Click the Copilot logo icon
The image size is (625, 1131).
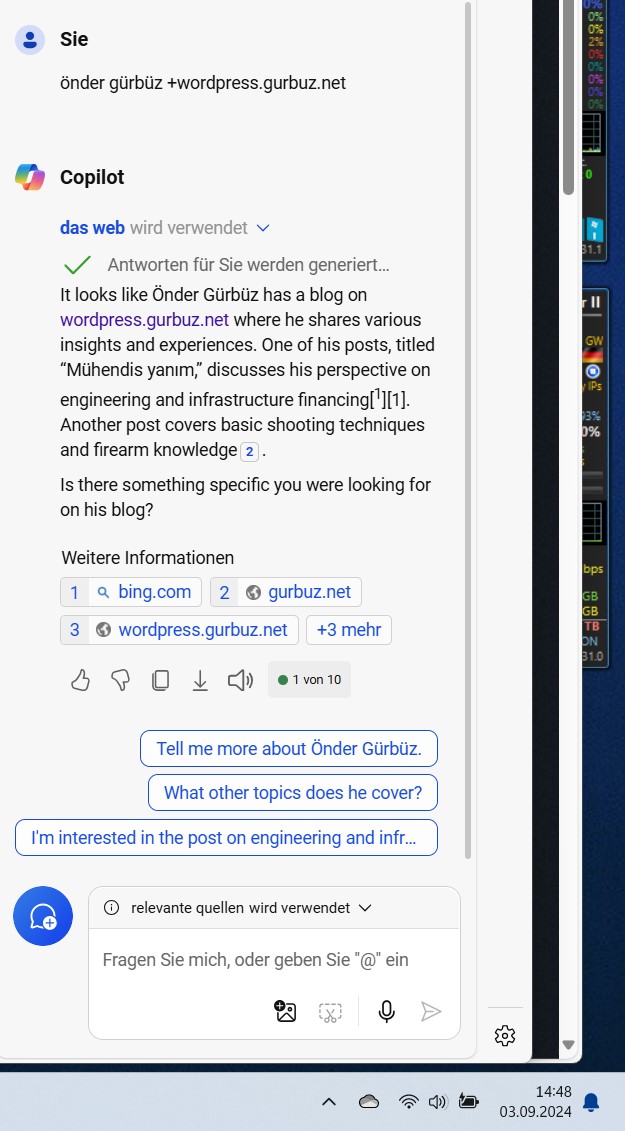(x=30, y=177)
